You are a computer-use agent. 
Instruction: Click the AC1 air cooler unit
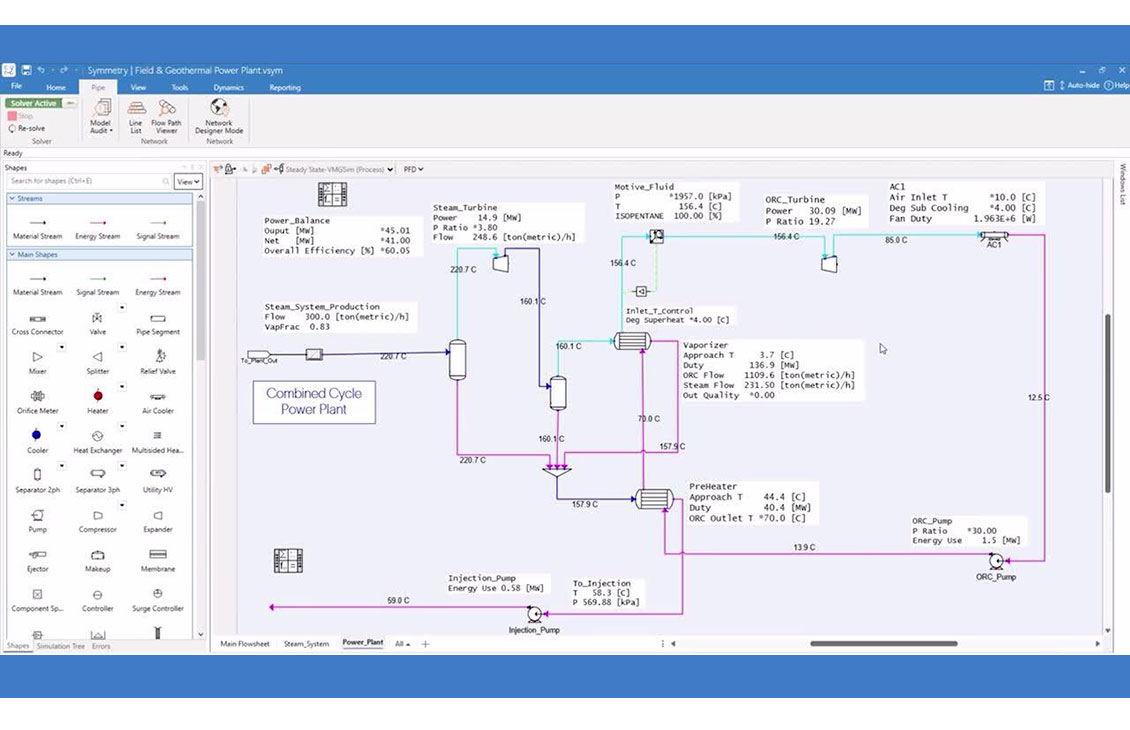point(994,237)
